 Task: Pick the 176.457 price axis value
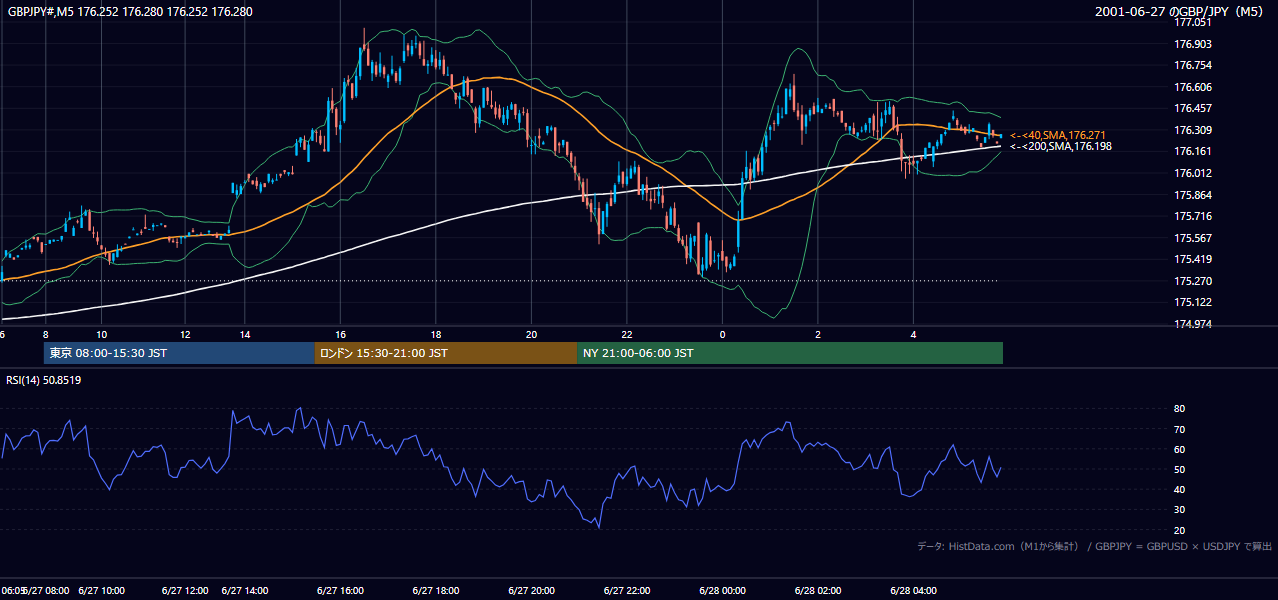(1193, 108)
